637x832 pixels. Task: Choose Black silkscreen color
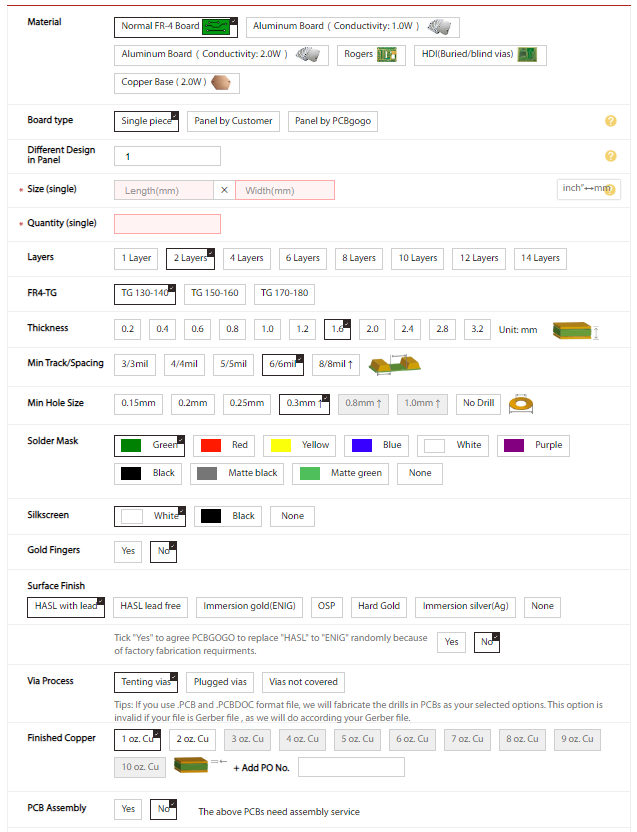point(228,516)
